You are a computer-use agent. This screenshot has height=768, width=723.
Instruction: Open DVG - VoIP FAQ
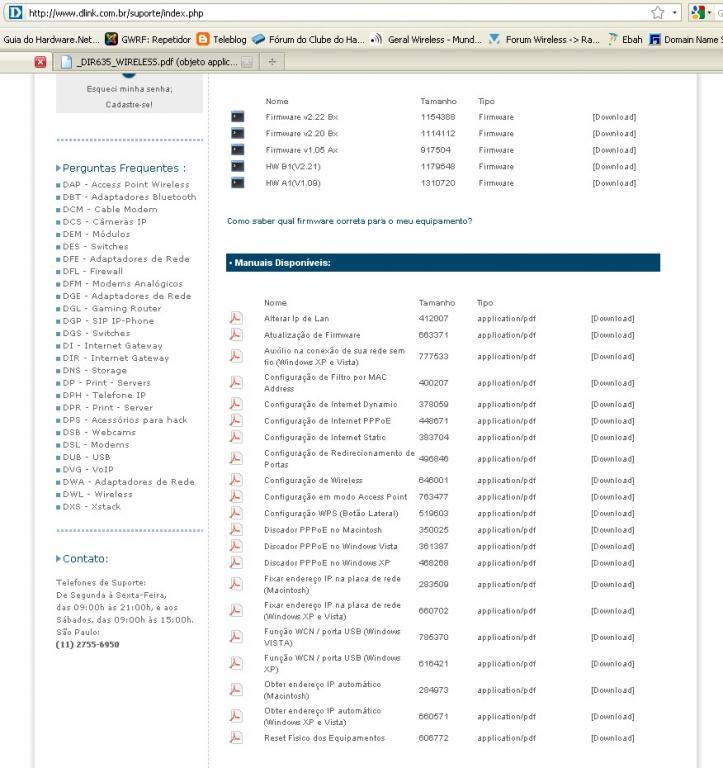88,469
